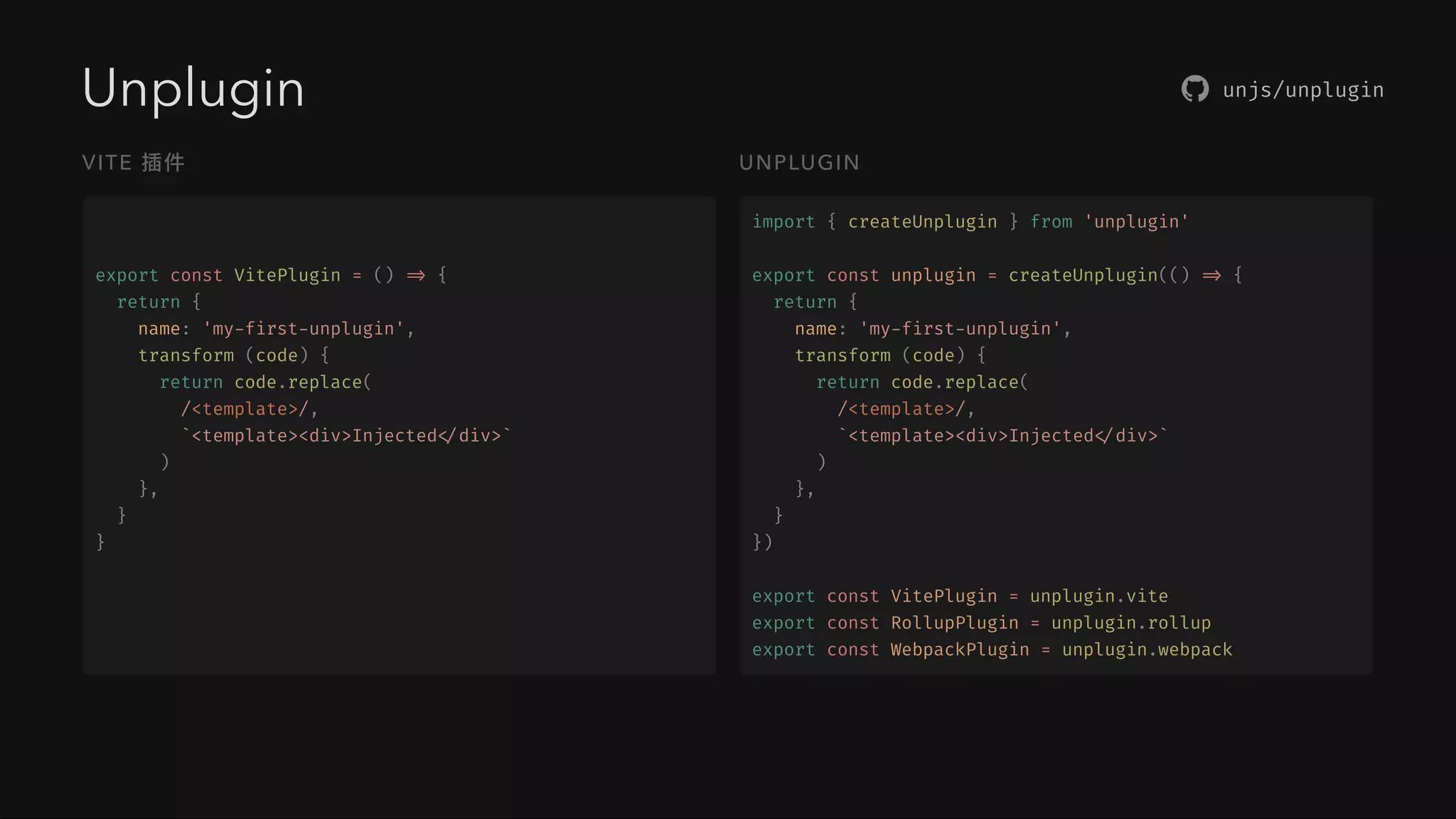Click the Unplugin slide title
The width and height of the screenshot is (1456, 819).
[x=193, y=89]
